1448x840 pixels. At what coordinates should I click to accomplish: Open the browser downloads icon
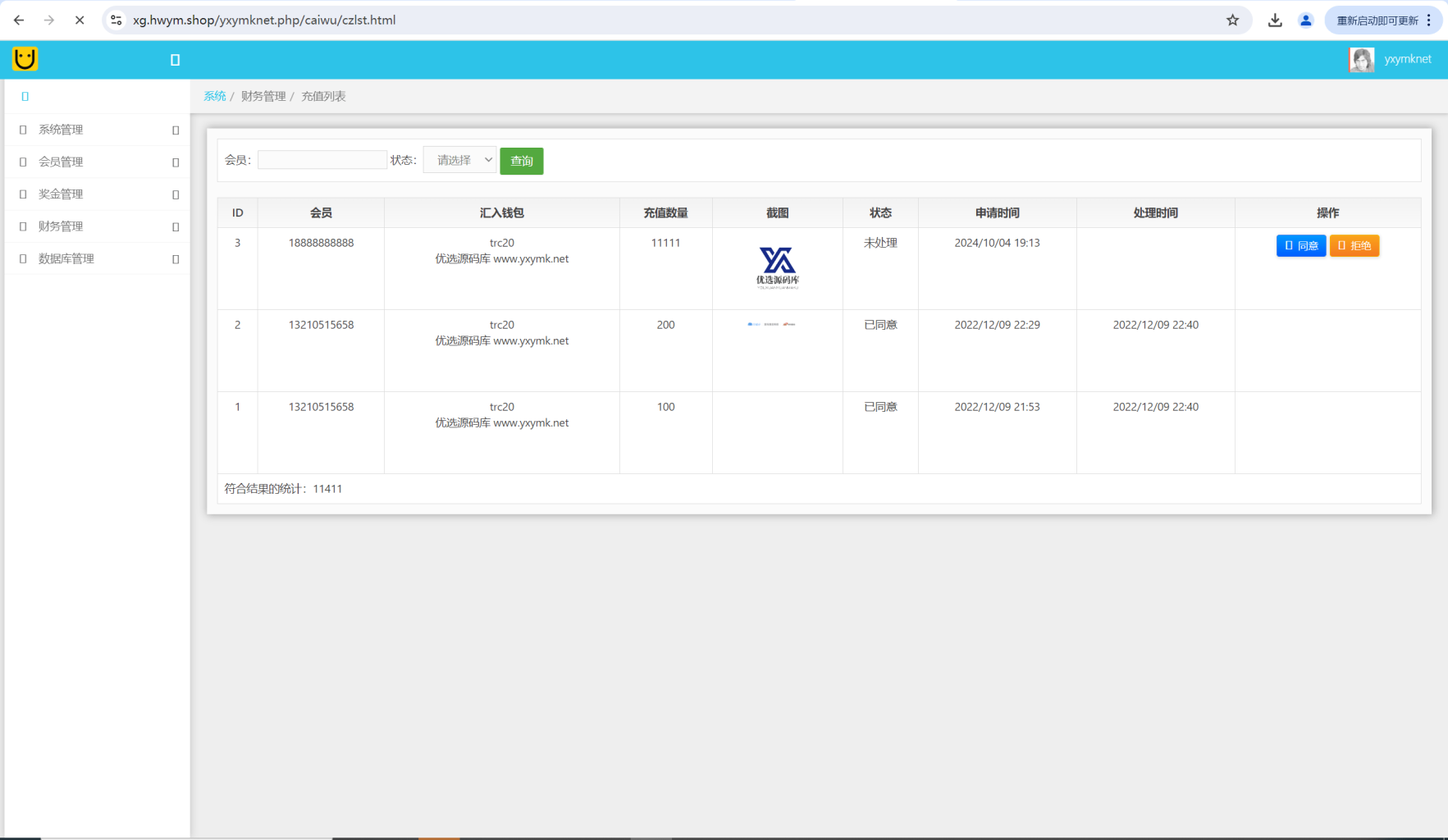coord(1275,21)
